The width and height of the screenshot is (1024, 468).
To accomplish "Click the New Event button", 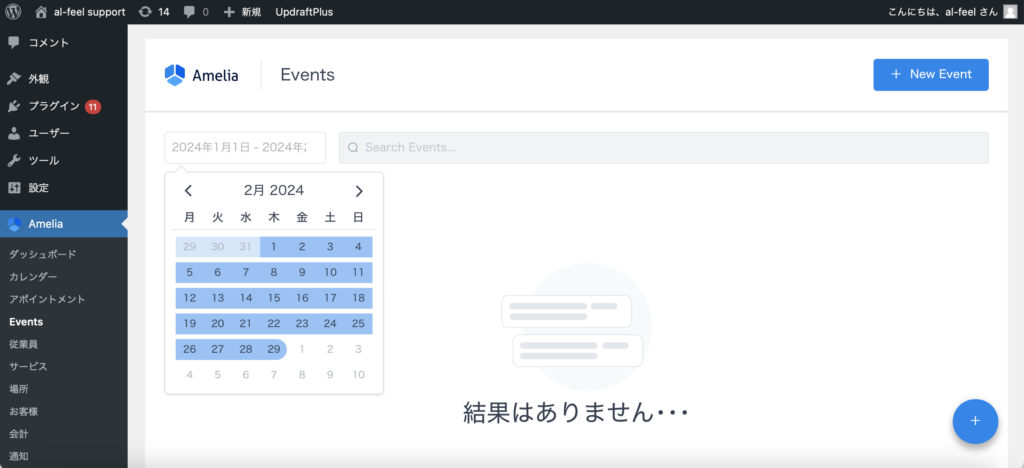I will tap(930, 75).
